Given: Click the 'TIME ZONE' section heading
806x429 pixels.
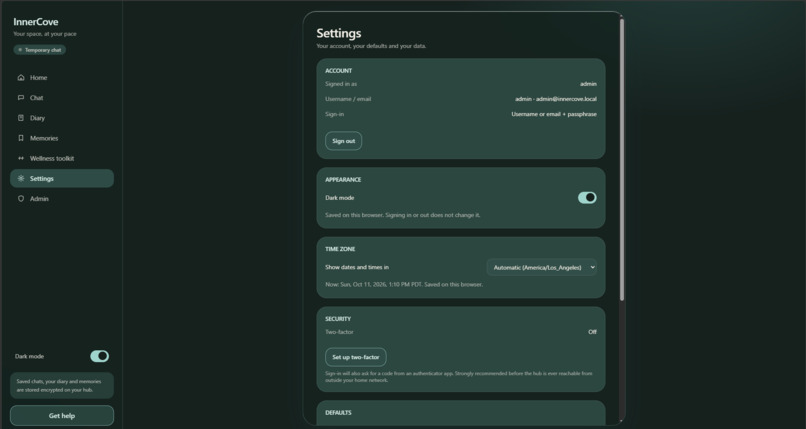Looking at the screenshot, I should [340, 249].
